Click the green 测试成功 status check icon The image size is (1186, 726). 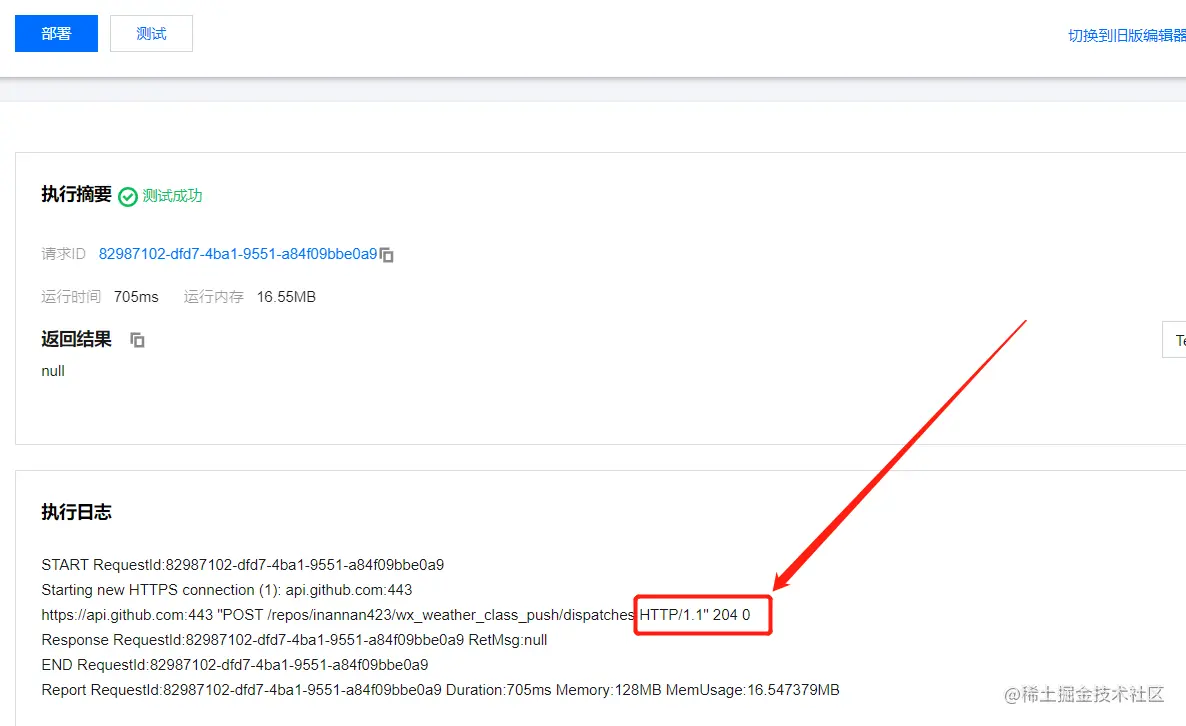click(128, 197)
